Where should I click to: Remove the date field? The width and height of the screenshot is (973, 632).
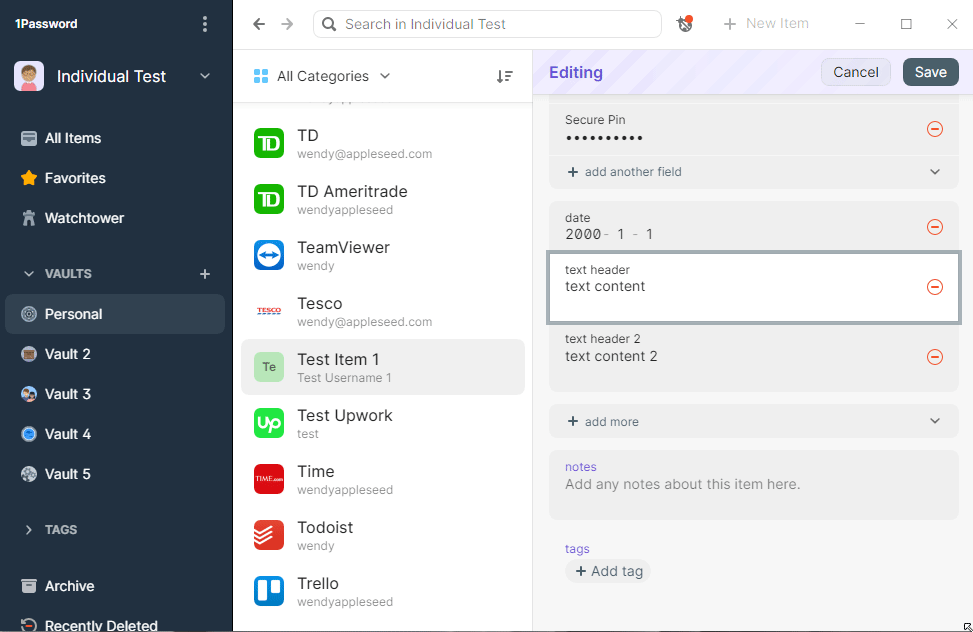coord(935,227)
